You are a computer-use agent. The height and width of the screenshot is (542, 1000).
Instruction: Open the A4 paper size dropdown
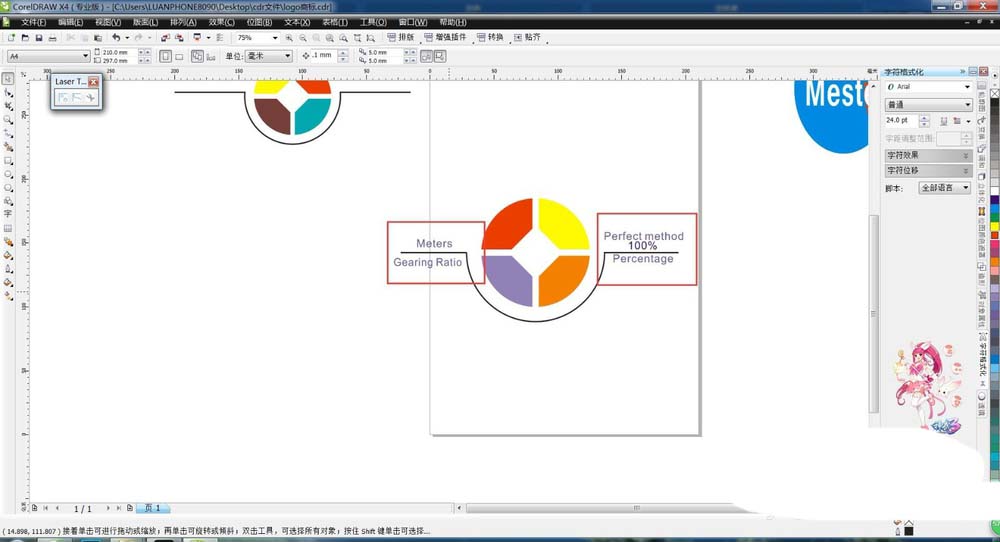(85, 56)
